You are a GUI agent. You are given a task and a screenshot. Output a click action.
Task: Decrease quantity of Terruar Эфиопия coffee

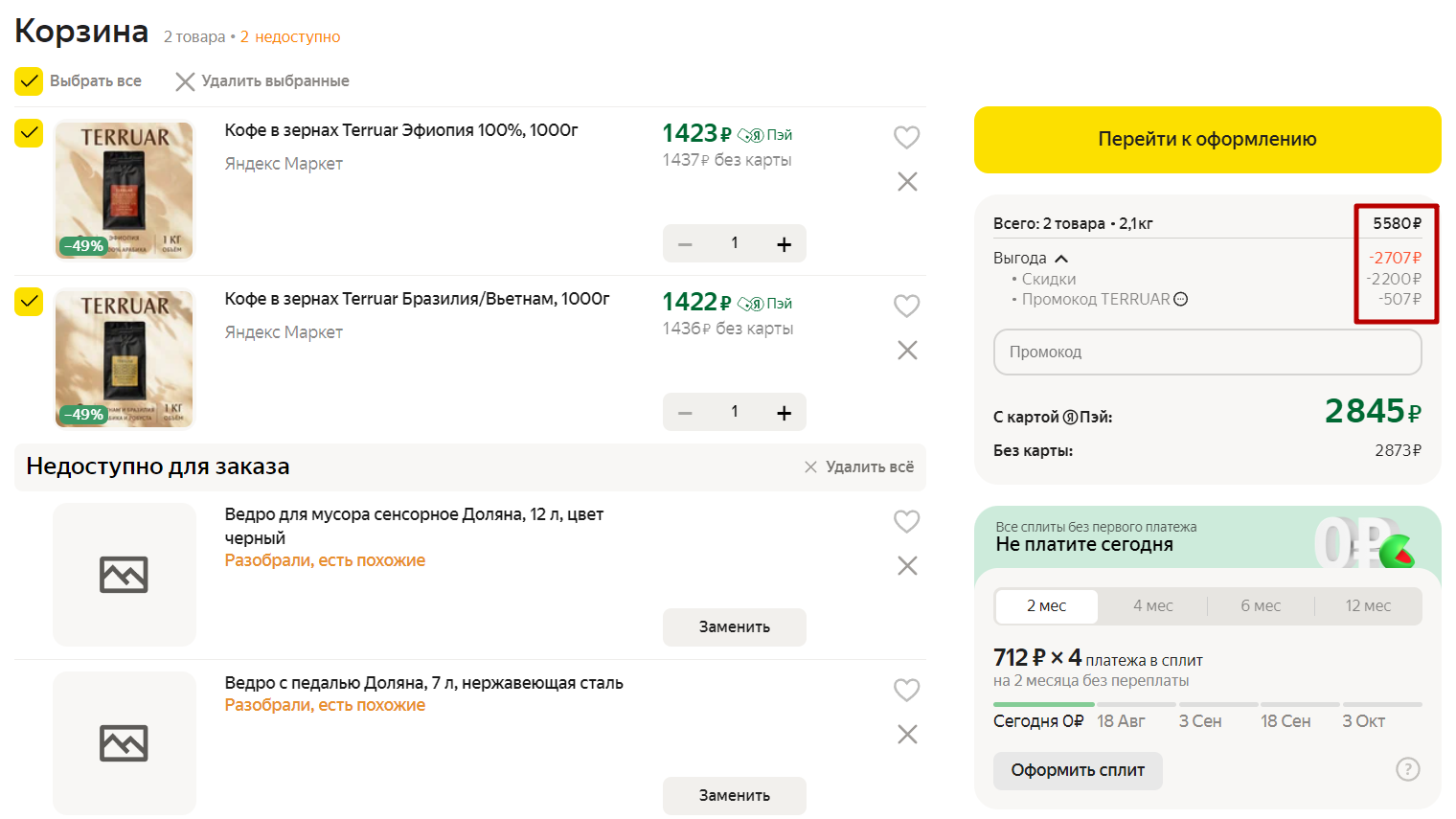coord(685,244)
